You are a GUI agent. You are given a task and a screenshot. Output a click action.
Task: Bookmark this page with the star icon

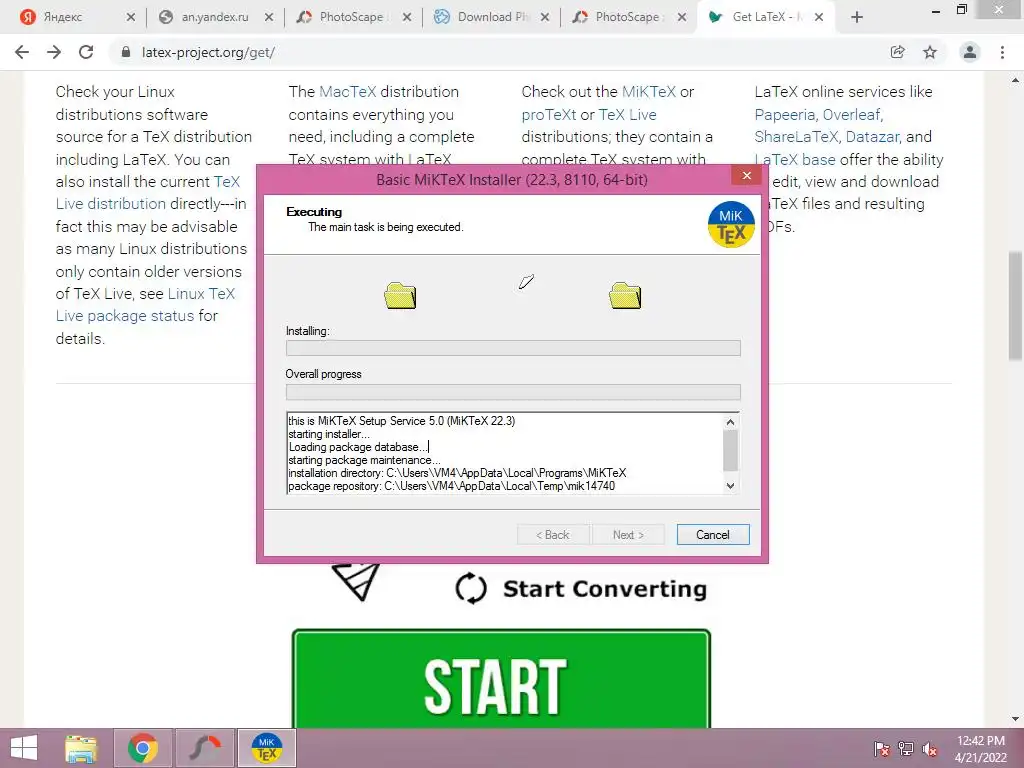[930, 52]
